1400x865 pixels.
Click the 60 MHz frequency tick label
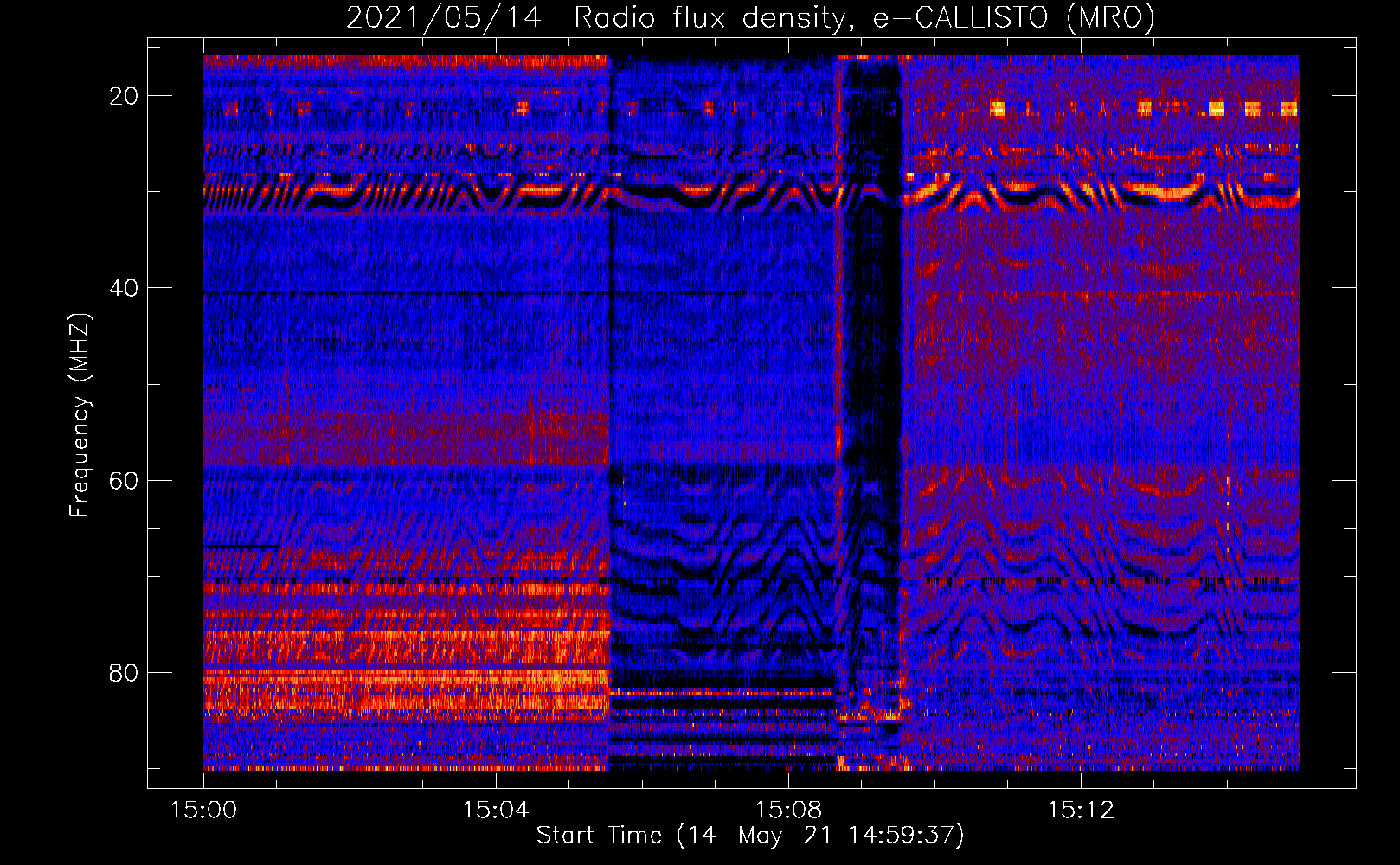[x=124, y=480]
